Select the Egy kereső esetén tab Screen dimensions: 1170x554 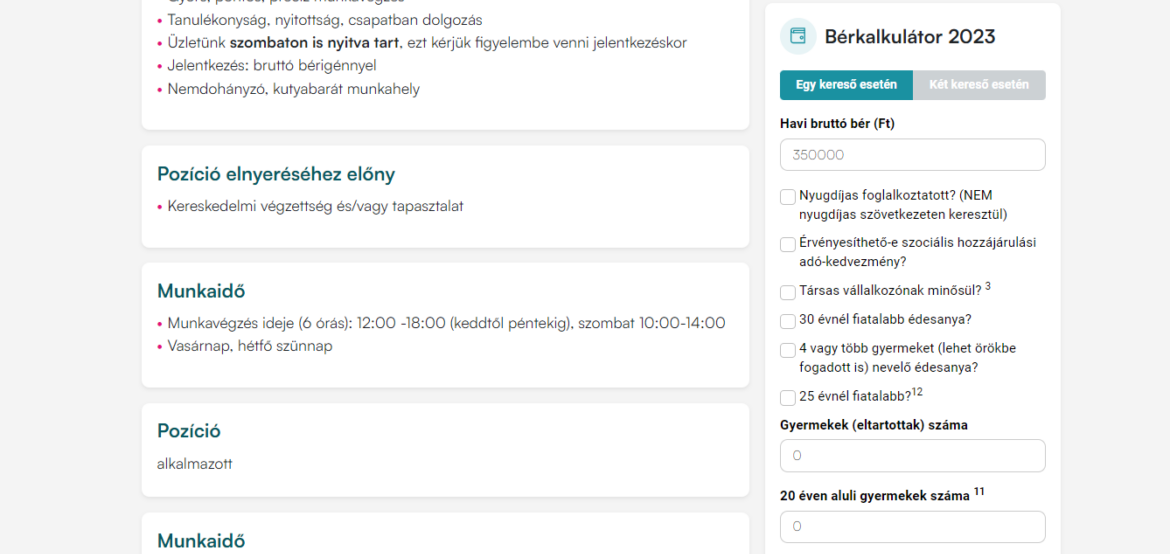coord(846,85)
